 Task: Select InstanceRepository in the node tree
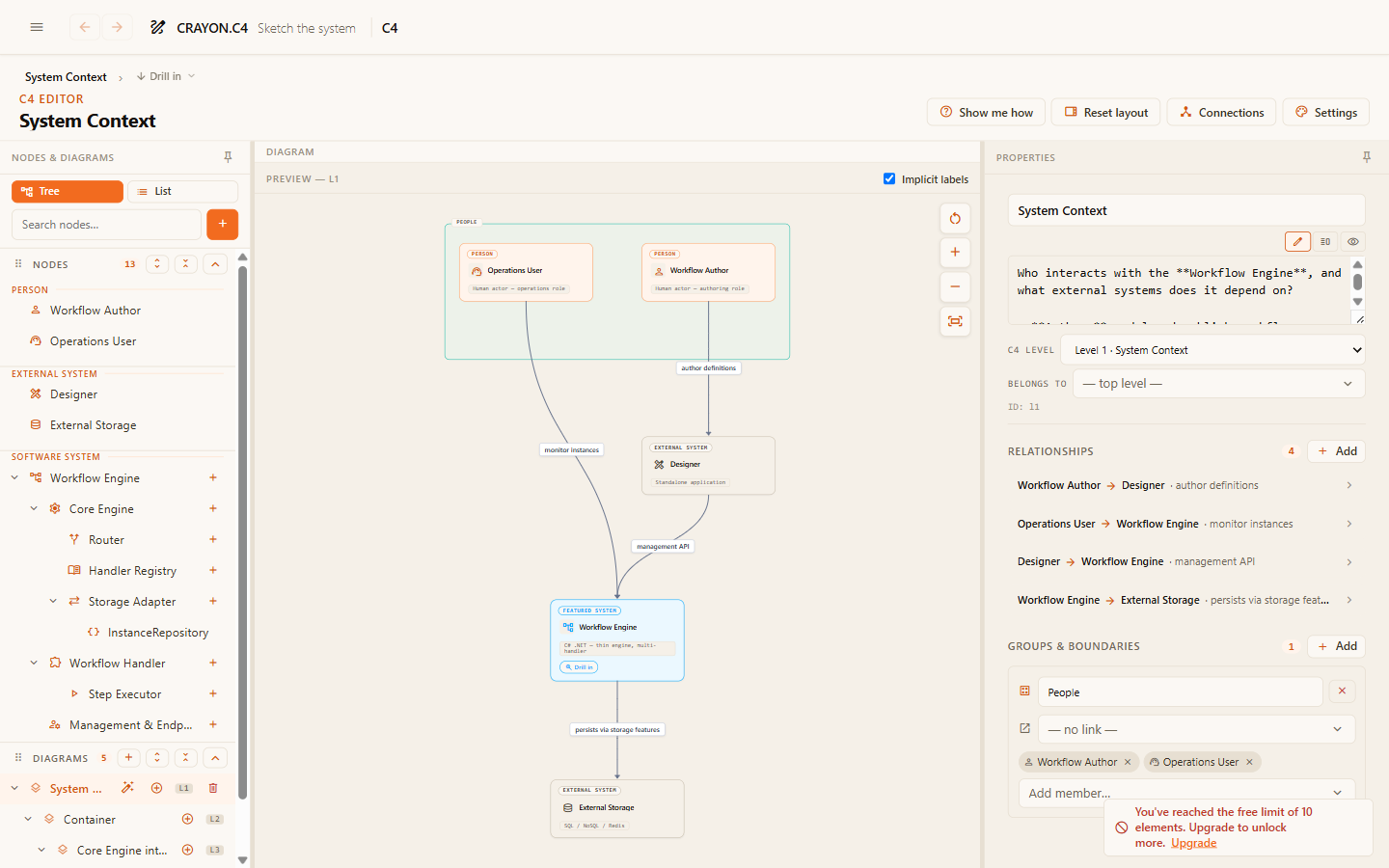[x=158, y=632]
